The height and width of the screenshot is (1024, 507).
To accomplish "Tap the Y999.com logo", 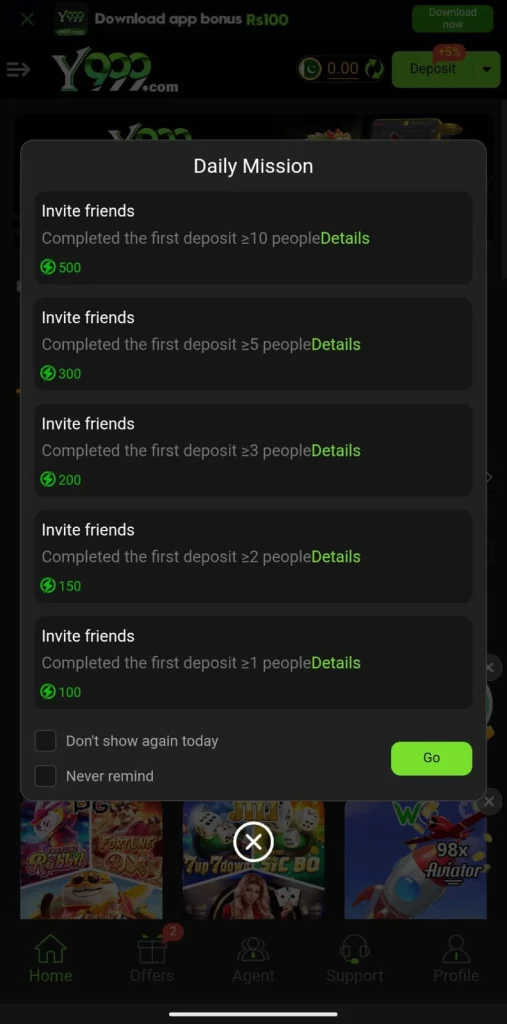I will coord(115,72).
